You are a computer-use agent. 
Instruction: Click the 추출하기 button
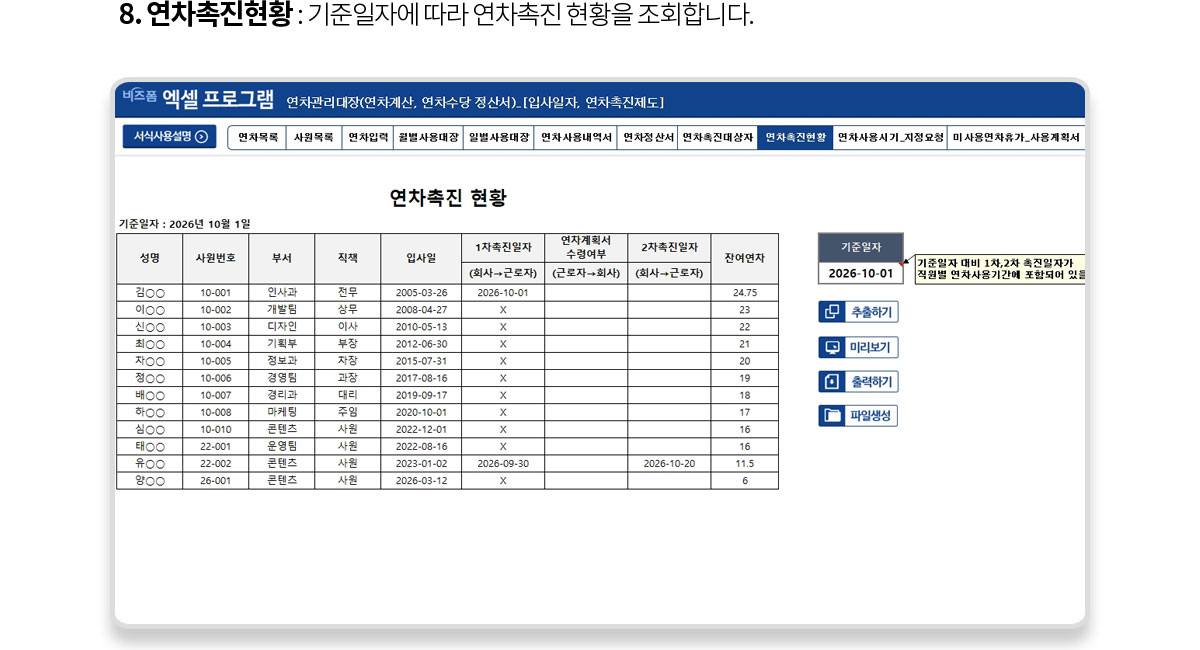858,312
